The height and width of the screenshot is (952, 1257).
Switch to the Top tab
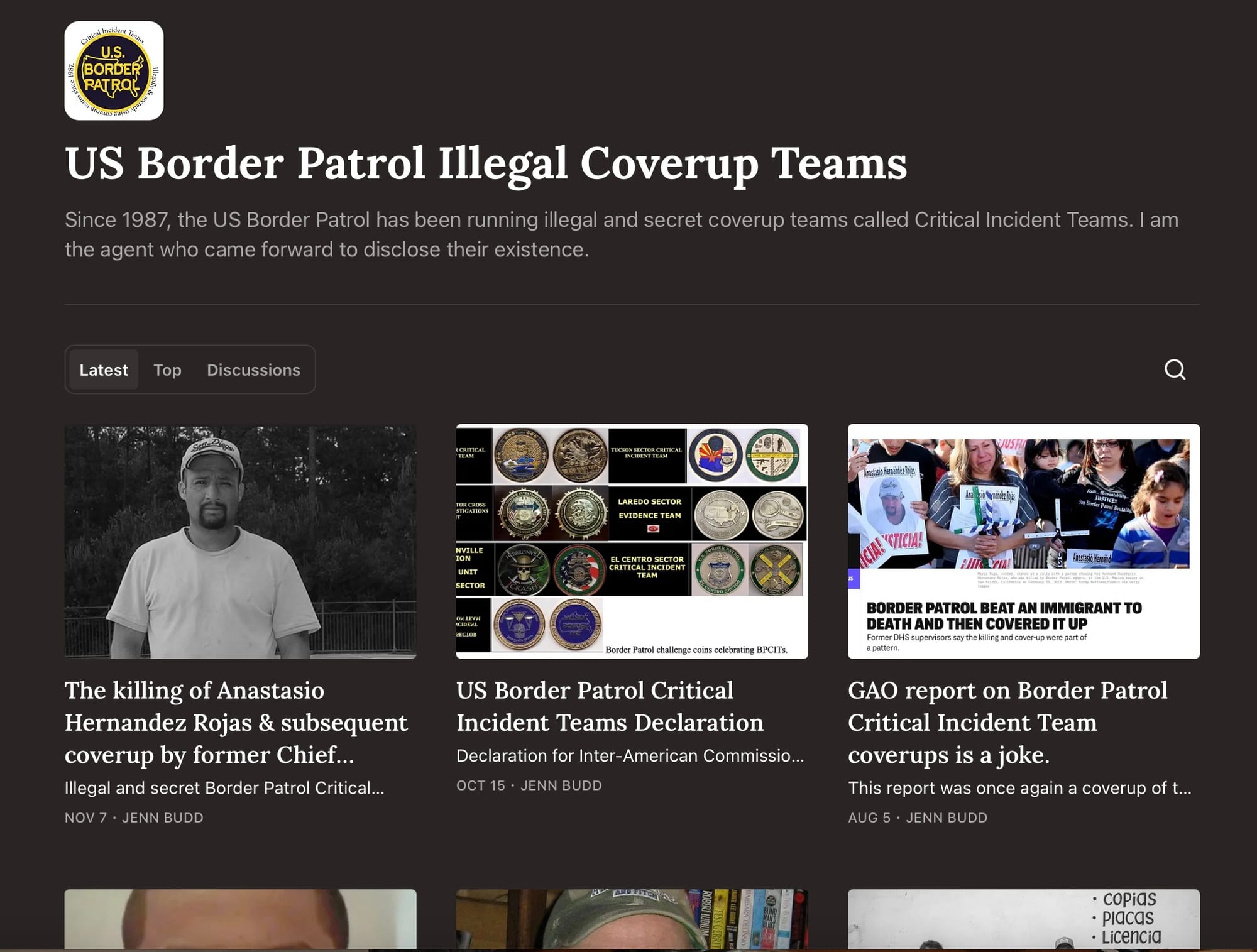(x=167, y=369)
